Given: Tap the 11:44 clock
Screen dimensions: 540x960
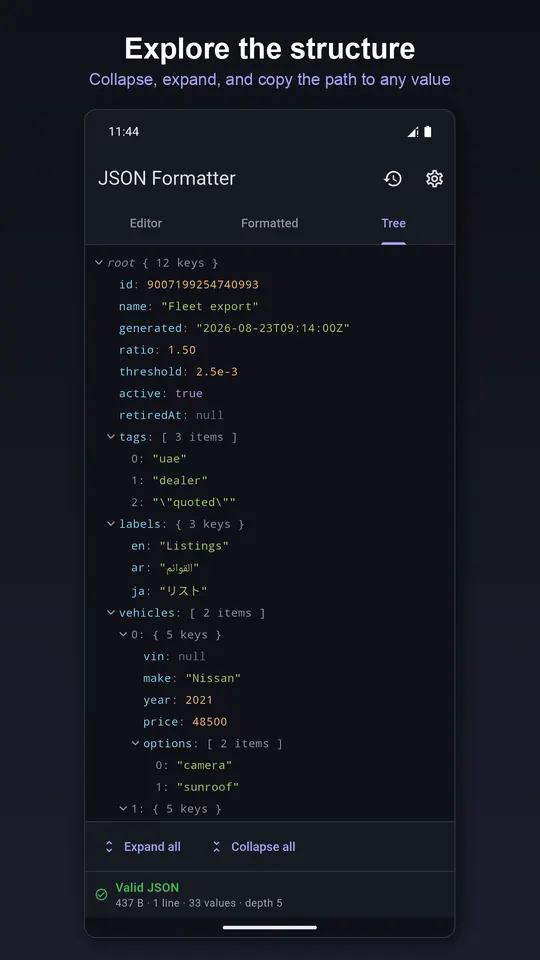Looking at the screenshot, I should pyautogui.click(x=124, y=132).
